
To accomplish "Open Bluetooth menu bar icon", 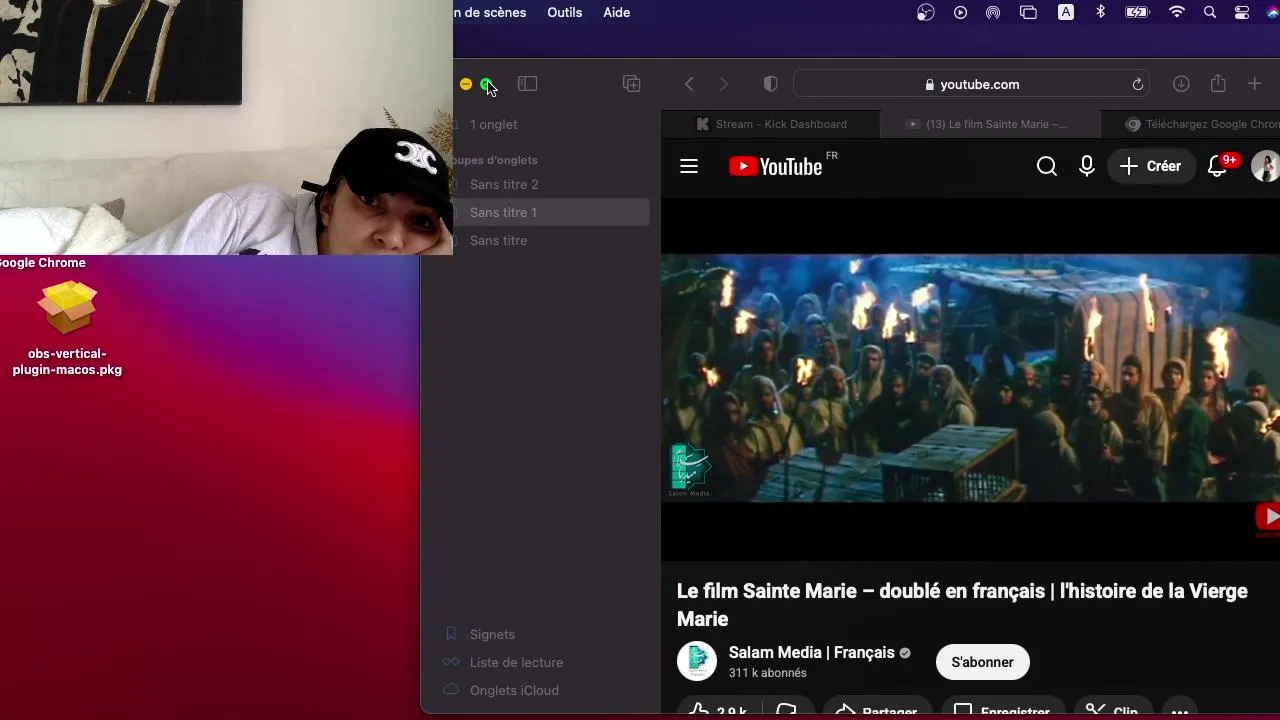I will tap(1101, 13).
